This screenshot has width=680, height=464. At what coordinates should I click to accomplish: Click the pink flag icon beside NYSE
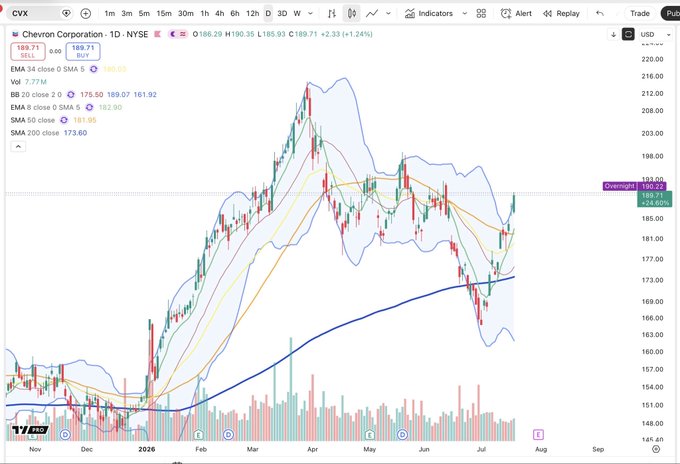157,34
